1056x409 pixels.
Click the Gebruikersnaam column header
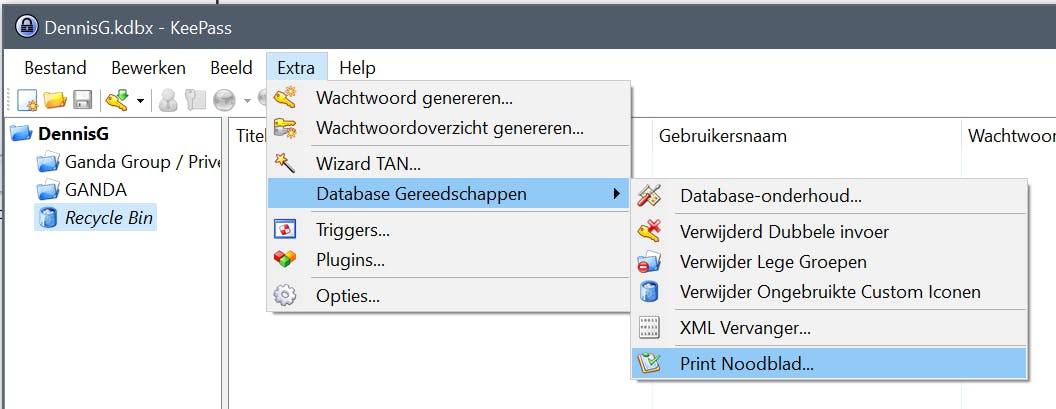pyautogui.click(x=722, y=136)
